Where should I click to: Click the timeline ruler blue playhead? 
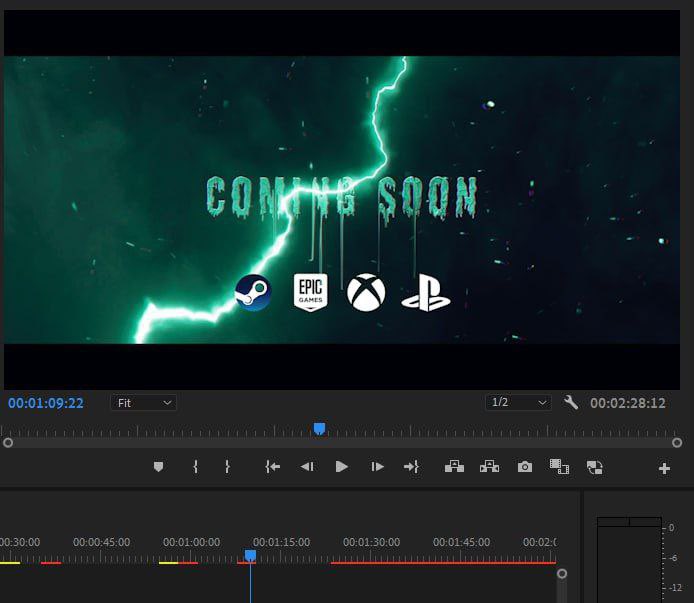click(x=251, y=556)
